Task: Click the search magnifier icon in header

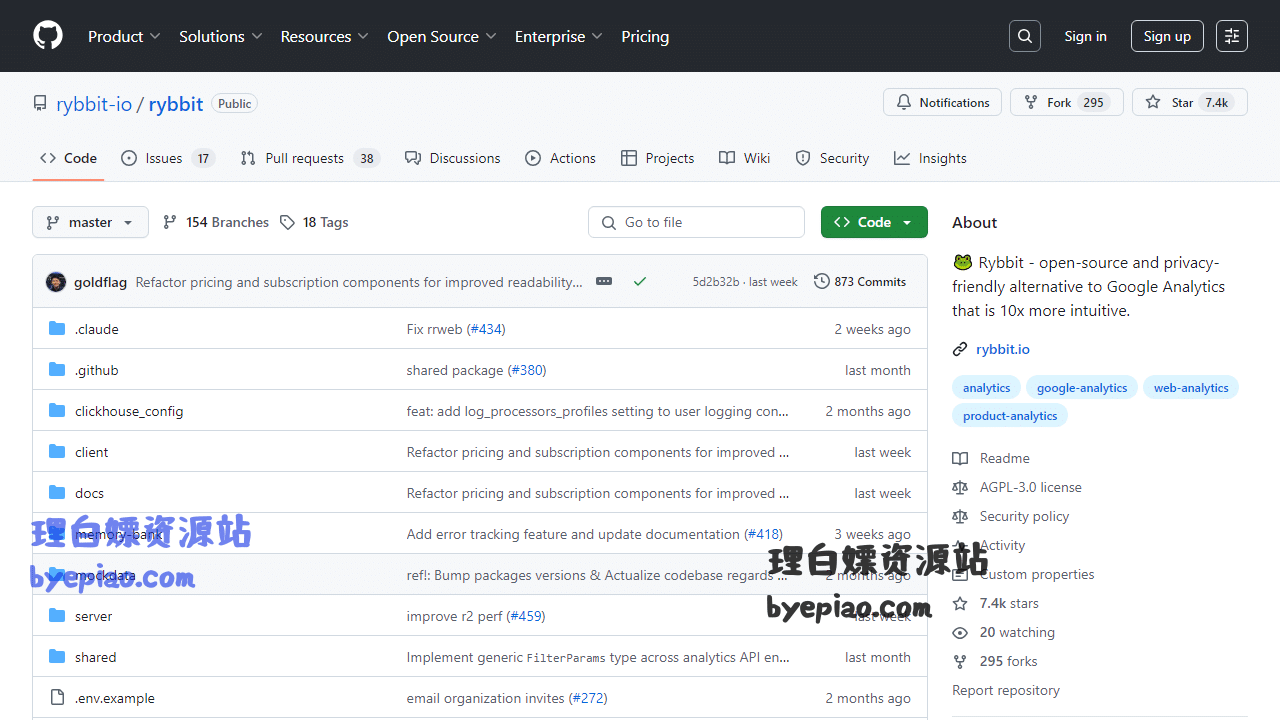Action: [1025, 36]
